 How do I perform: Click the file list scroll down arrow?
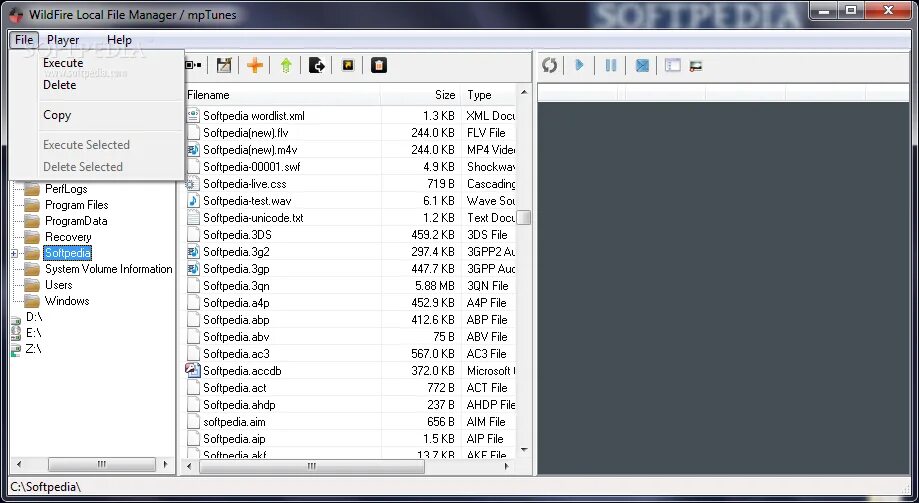[524, 450]
